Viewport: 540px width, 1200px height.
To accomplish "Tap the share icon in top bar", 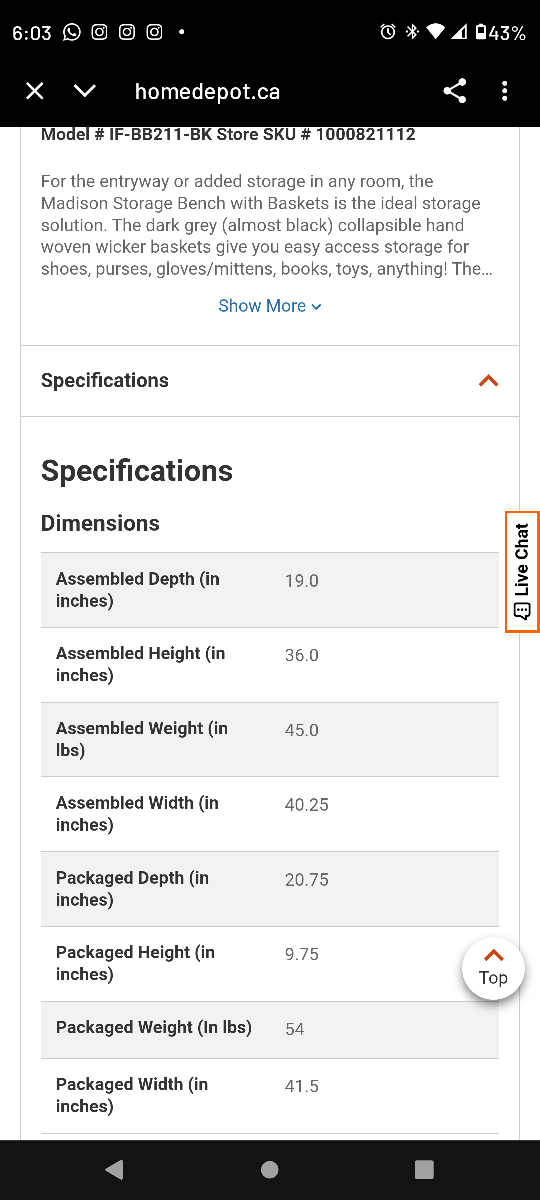I will (455, 91).
